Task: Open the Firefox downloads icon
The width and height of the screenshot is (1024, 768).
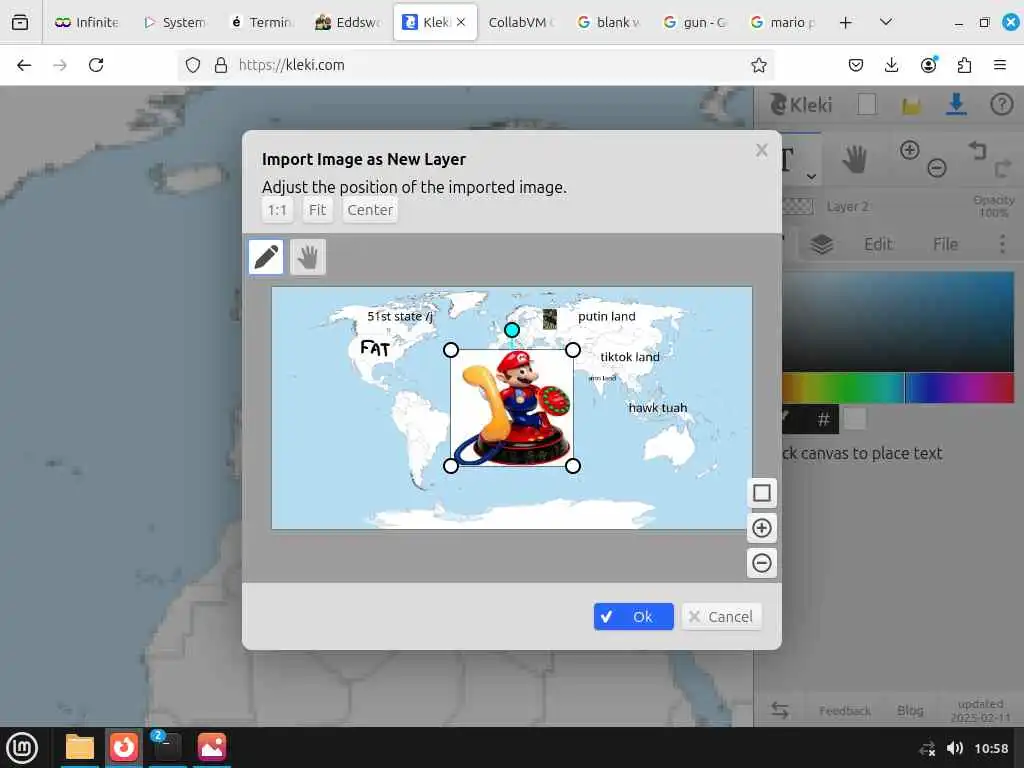Action: tap(891, 65)
